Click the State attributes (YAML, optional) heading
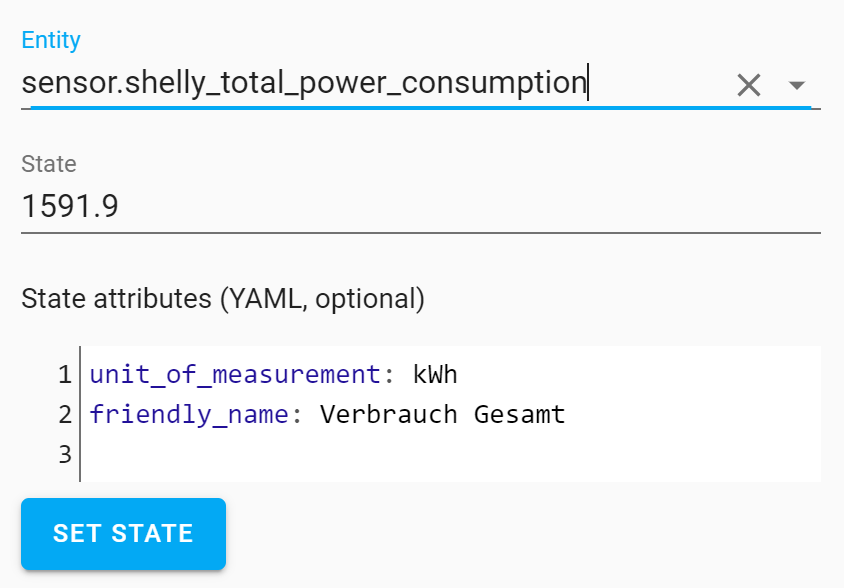The image size is (844, 588). pyautogui.click(x=222, y=298)
